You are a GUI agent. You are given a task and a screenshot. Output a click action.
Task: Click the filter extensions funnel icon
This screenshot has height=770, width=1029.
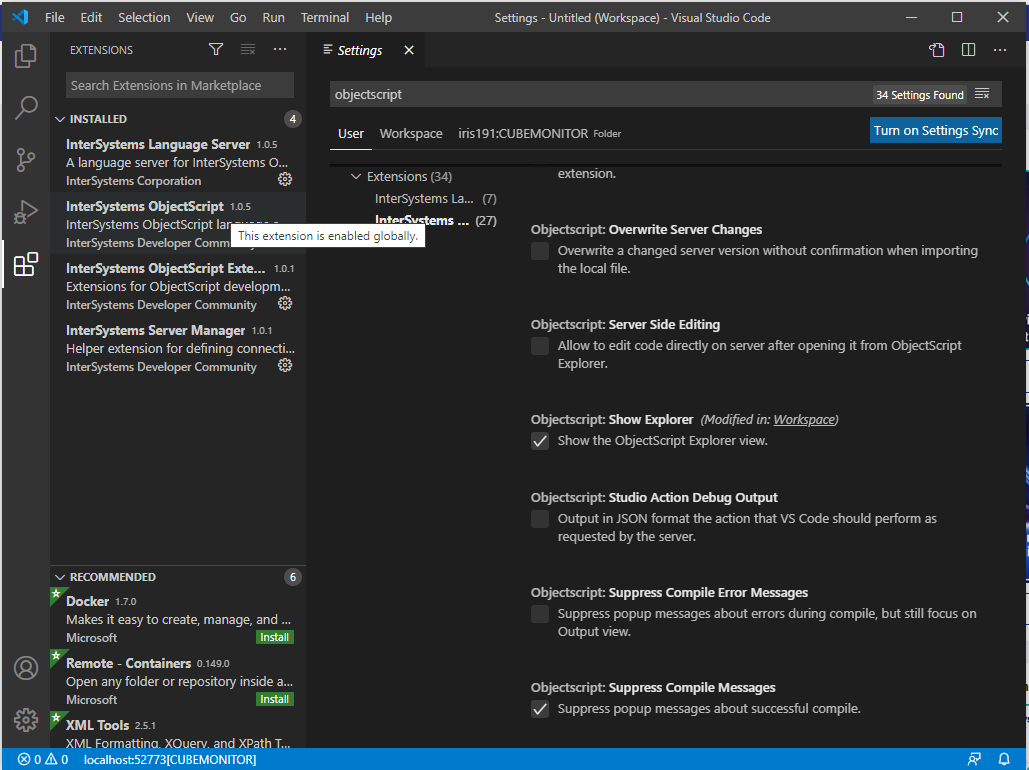[216, 49]
